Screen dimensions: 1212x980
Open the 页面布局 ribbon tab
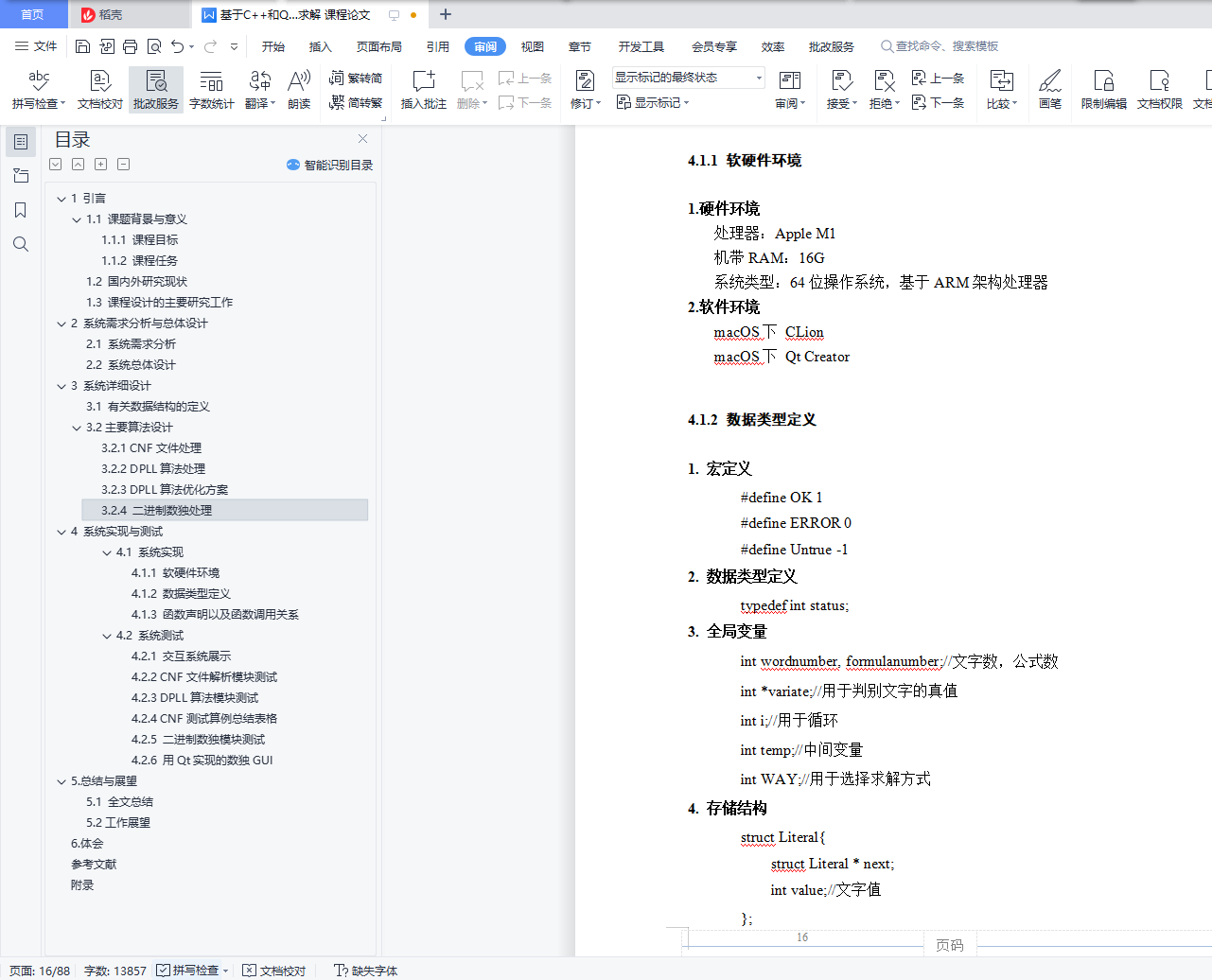pyautogui.click(x=379, y=46)
